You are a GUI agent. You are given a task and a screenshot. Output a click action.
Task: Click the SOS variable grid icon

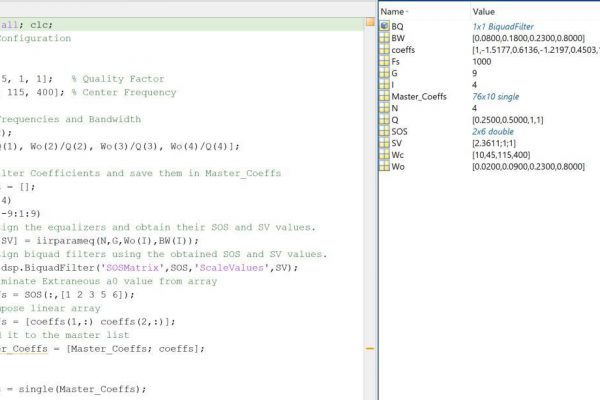coord(384,131)
